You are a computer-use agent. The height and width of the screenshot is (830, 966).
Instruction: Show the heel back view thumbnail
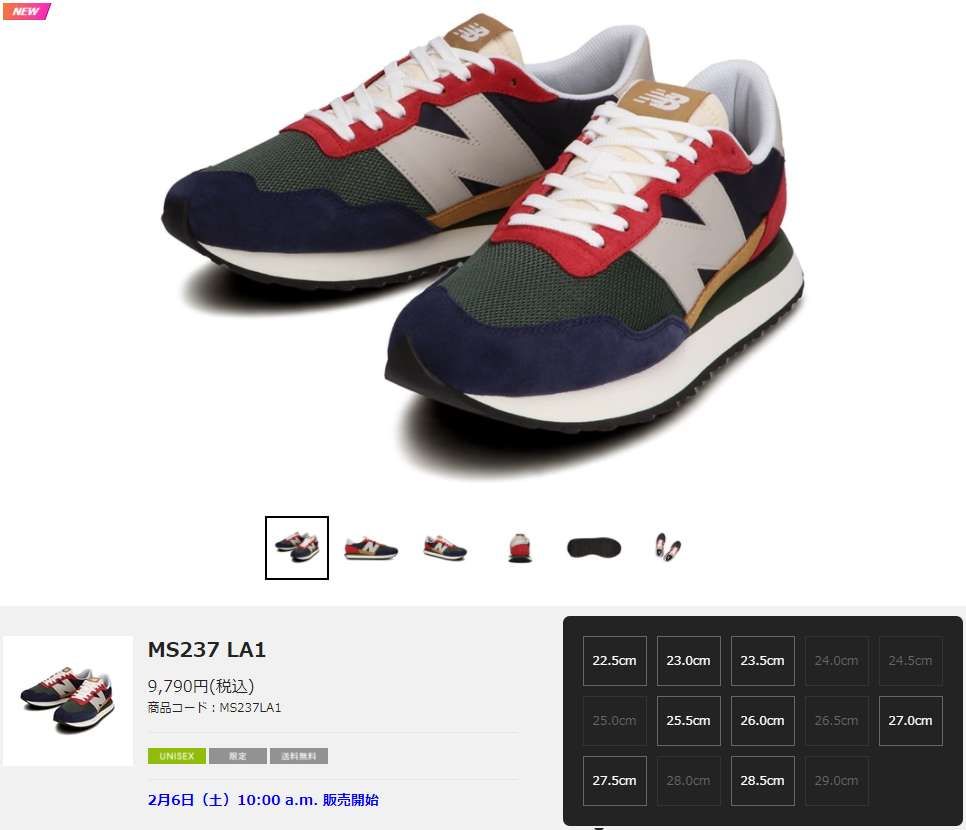[x=519, y=548]
